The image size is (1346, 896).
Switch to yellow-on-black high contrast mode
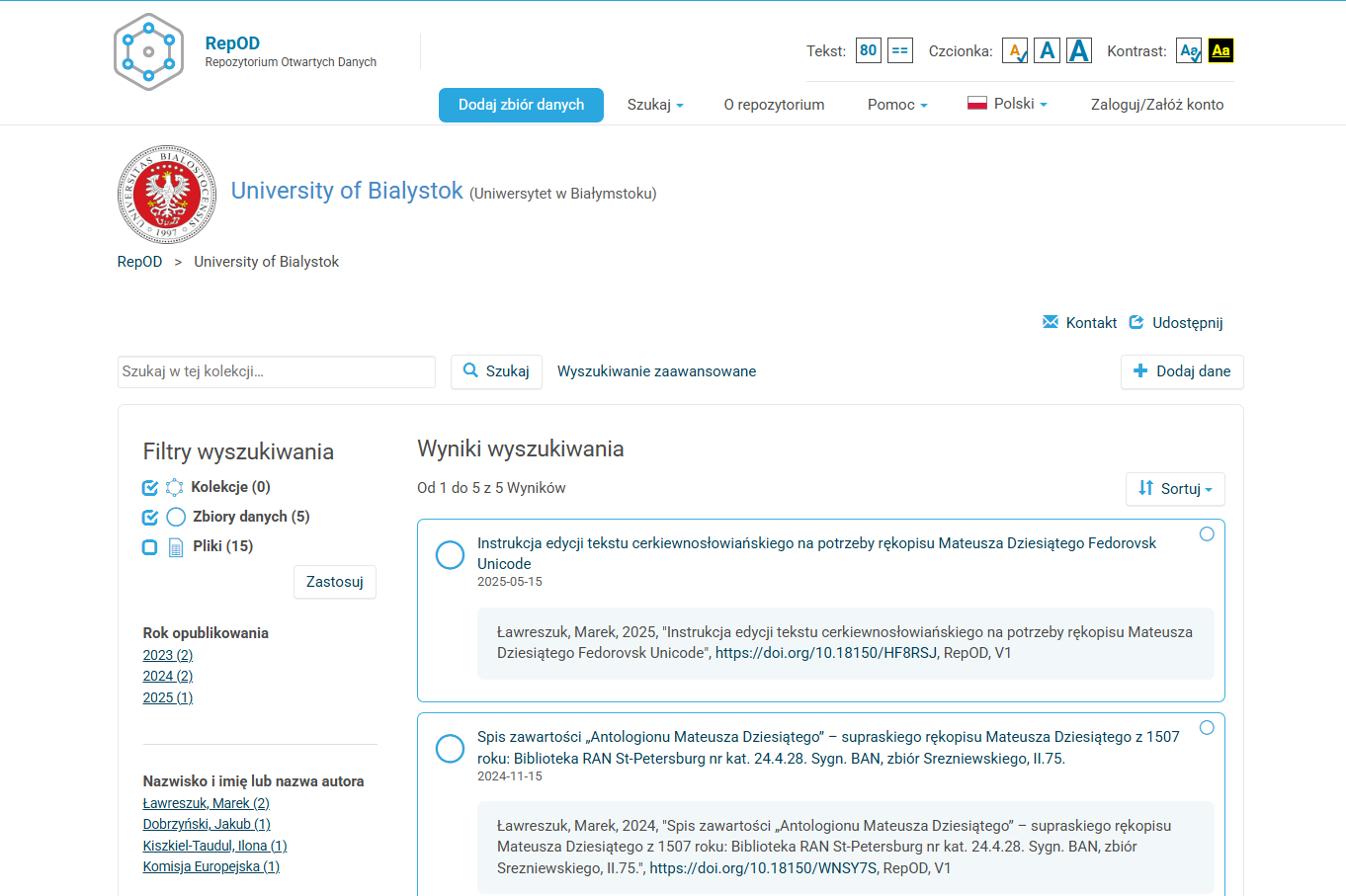1221,50
